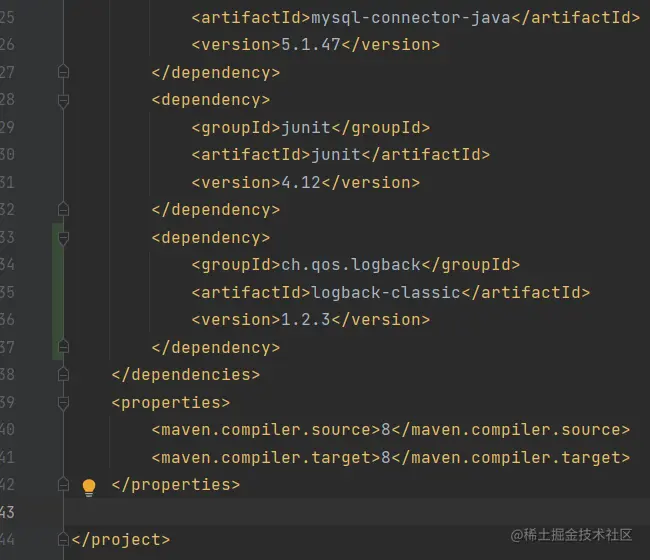Click the junit groupId value
The width and height of the screenshot is (650, 560).
306,128
